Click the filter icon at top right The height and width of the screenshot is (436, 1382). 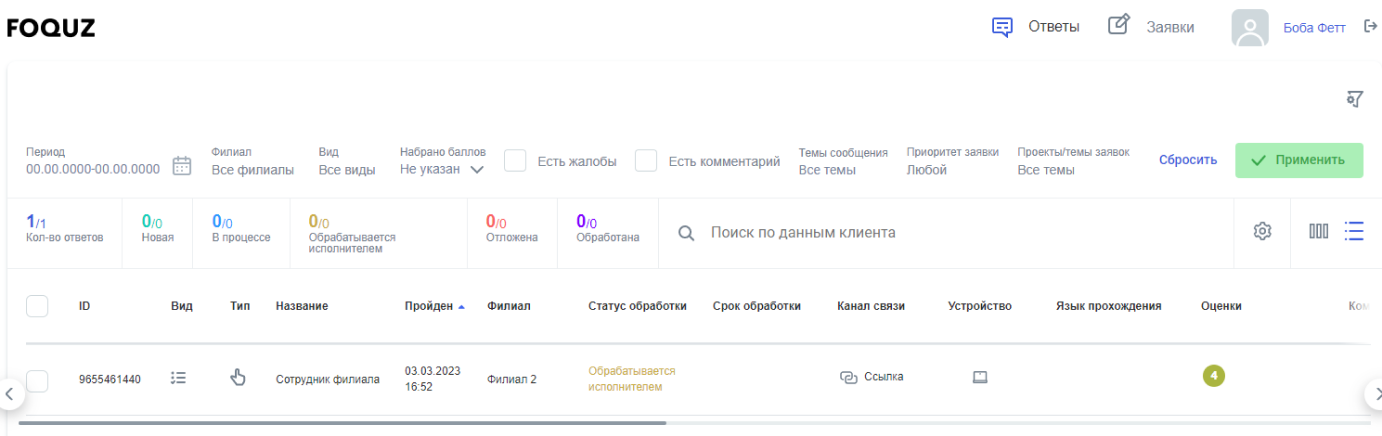(1355, 98)
